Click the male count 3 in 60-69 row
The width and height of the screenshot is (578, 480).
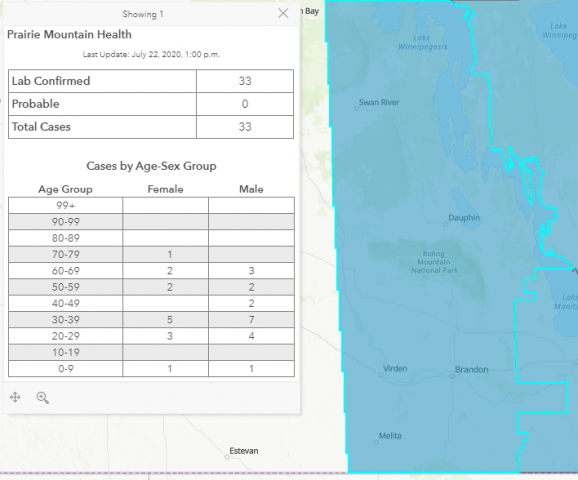[251, 271]
